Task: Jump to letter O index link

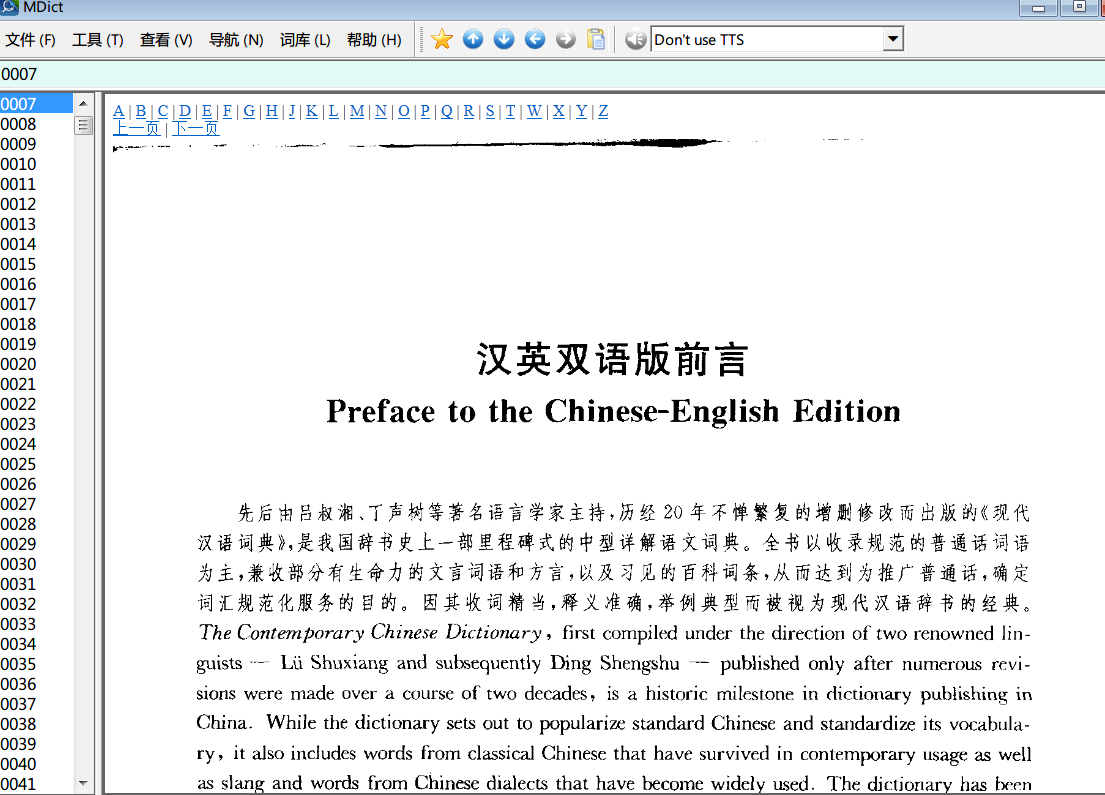Action: [x=404, y=111]
